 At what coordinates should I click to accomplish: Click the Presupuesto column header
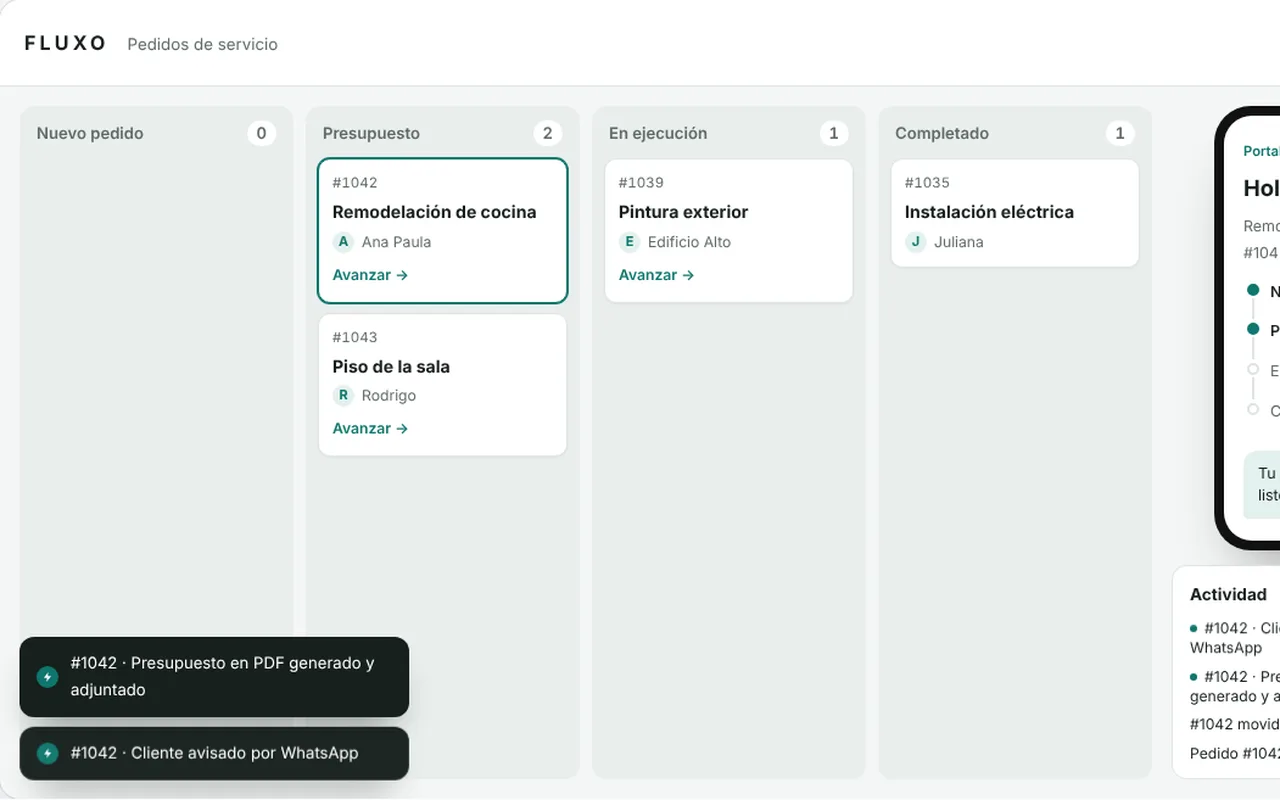pyautogui.click(x=371, y=133)
